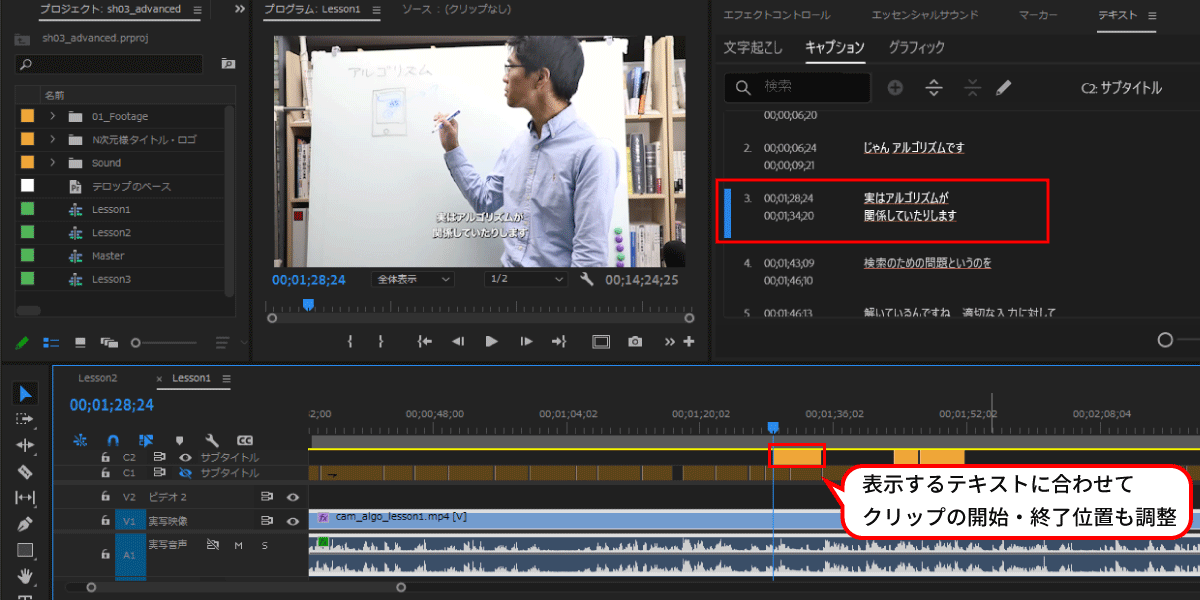
Task: Solo the A1 audio track
Action: tap(264, 545)
